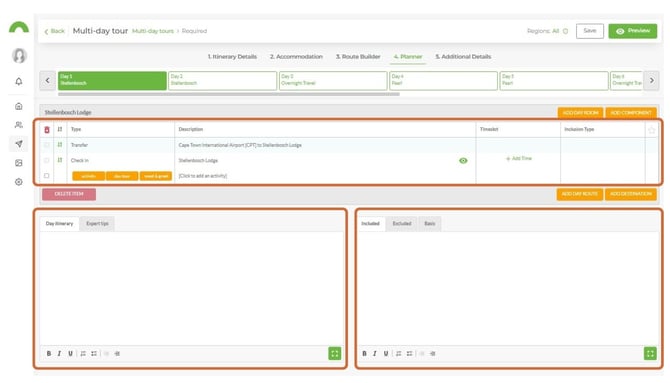Screen dimensions: 670x383
Task: Open the contacts people icon in sidebar
Action: (19, 125)
